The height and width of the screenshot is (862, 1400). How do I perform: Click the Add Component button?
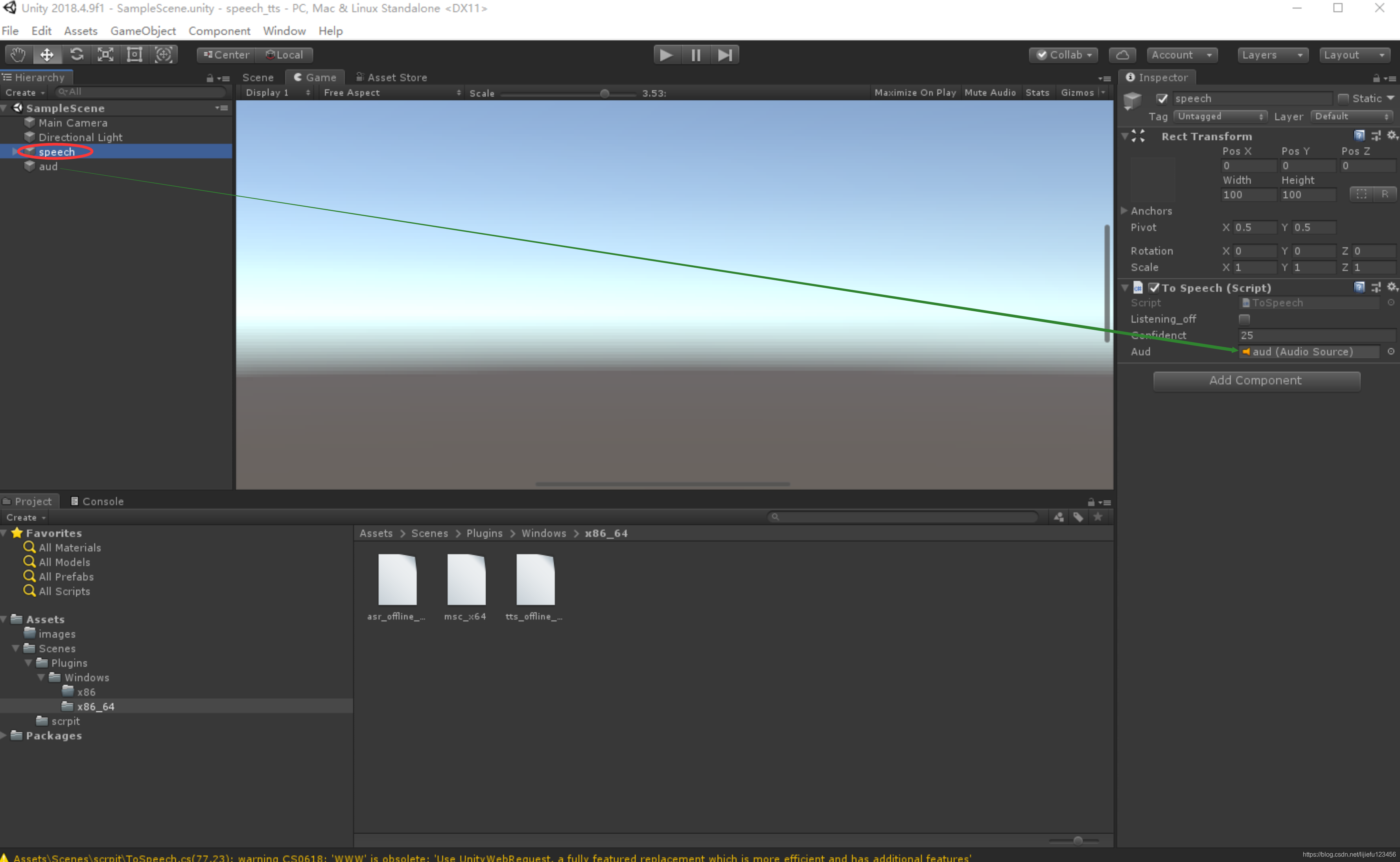click(1256, 381)
